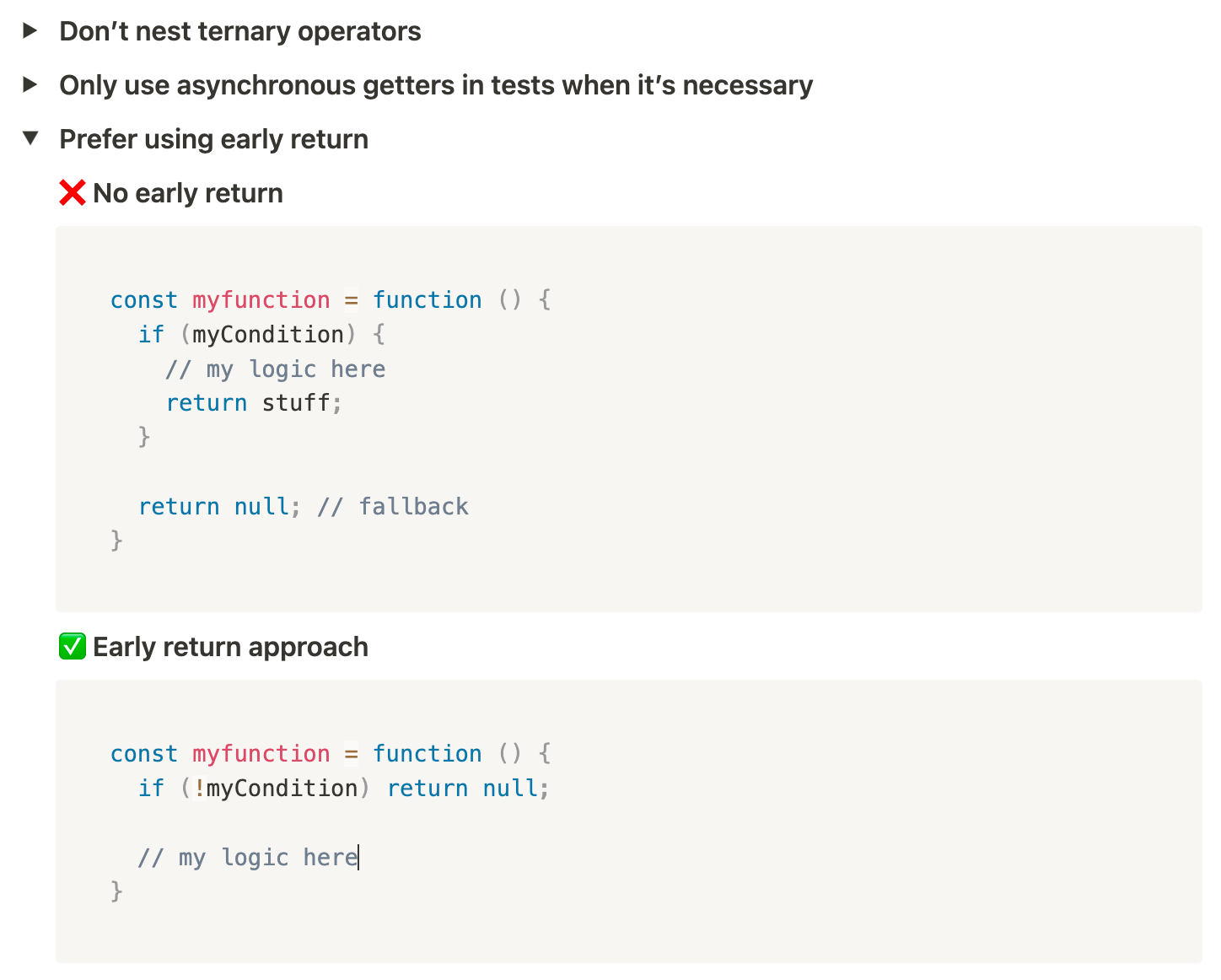The image size is (1221, 980).
Task: Expand the "Don't nest ternary operators" toggle
Action: 30,31
